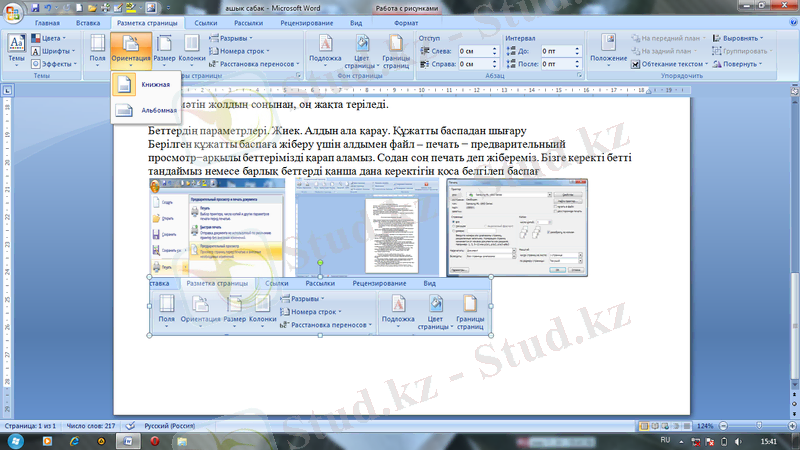
Task: Expand the Разрывы breaks dropdown
Action: pyautogui.click(x=237, y=37)
